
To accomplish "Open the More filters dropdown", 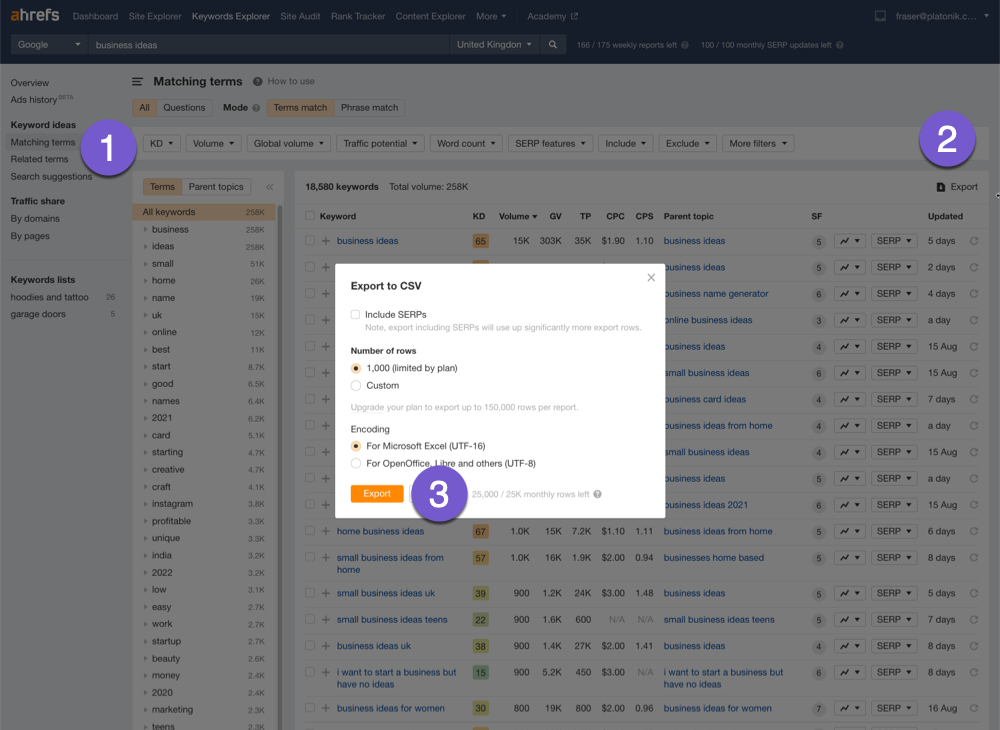I will 757,143.
